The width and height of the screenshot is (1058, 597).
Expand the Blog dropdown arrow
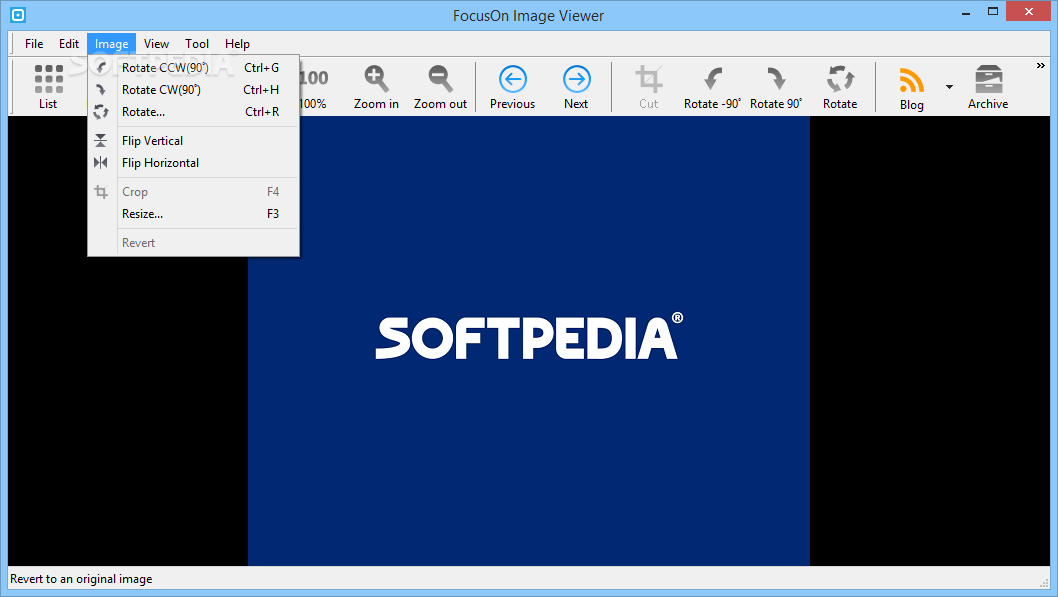click(949, 86)
